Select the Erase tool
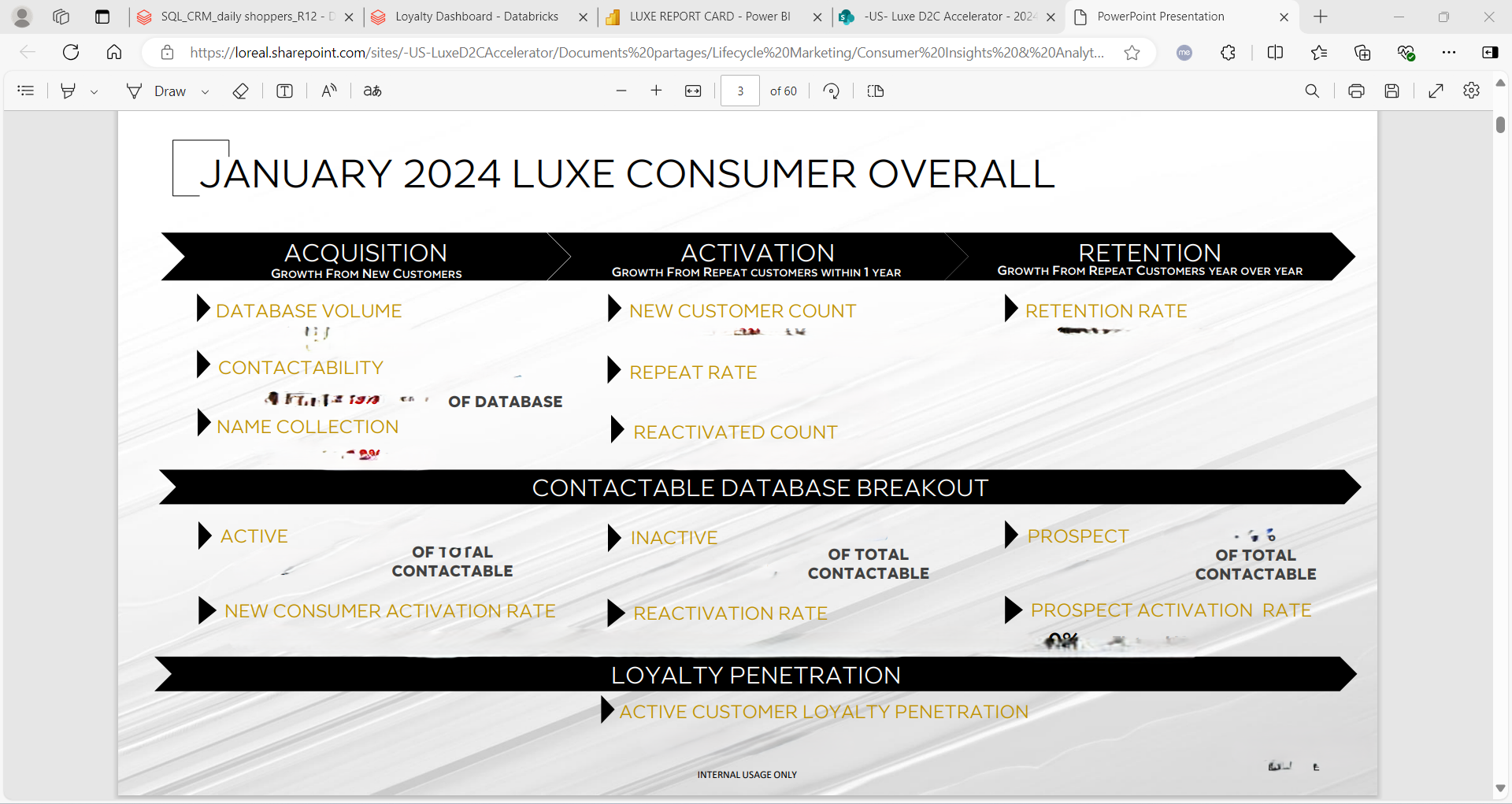1512x804 pixels. (x=241, y=91)
